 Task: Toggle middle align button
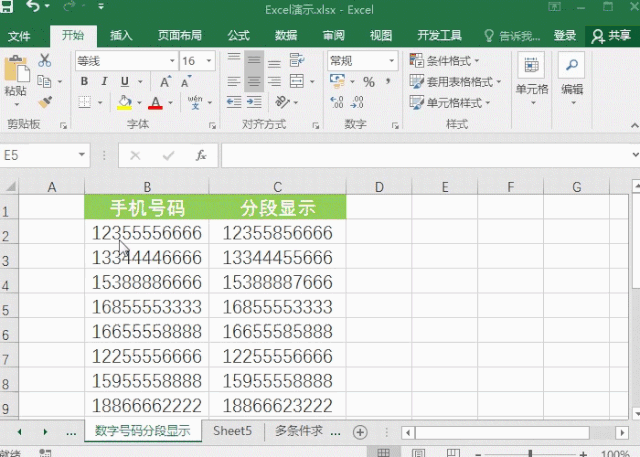[x=254, y=60]
